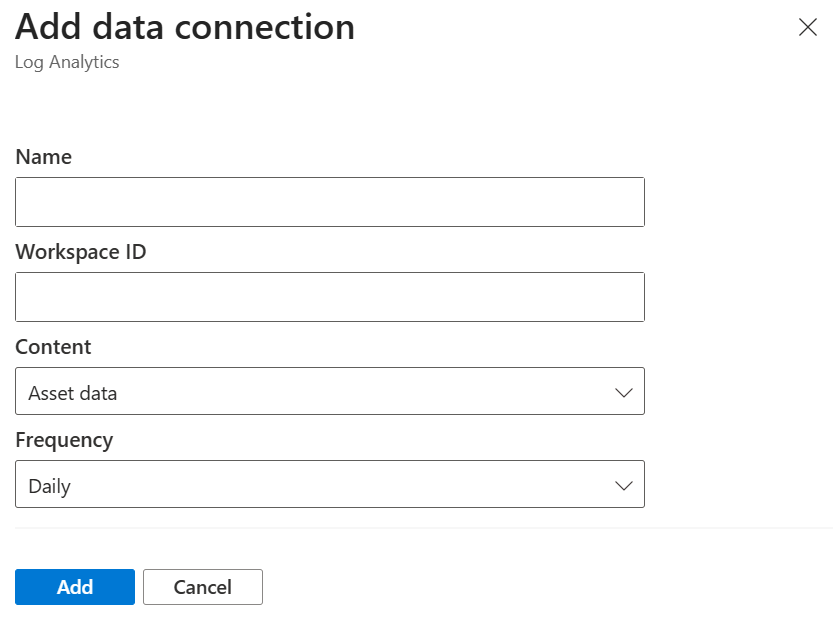The width and height of the screenshot is (840, 623).
Task: Click the Workspace ID field label
Action: pyautogui.click(x=80, y=252)
